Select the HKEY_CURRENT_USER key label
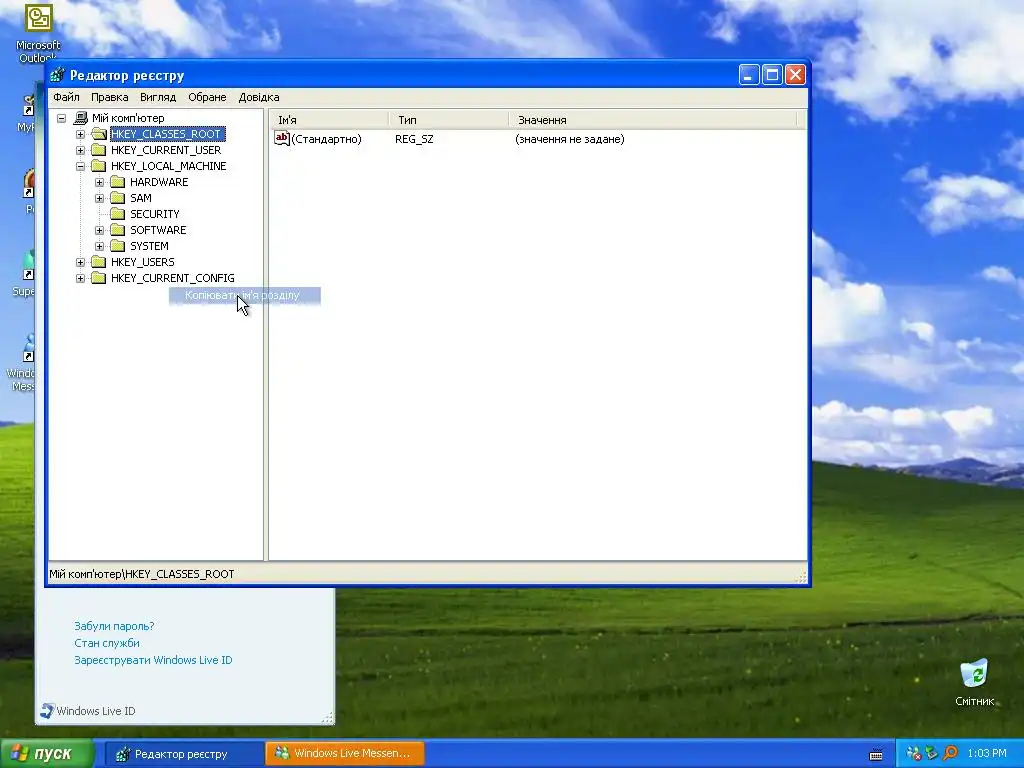This screenshot has height=768, width=1024. (x=166, y=150)
